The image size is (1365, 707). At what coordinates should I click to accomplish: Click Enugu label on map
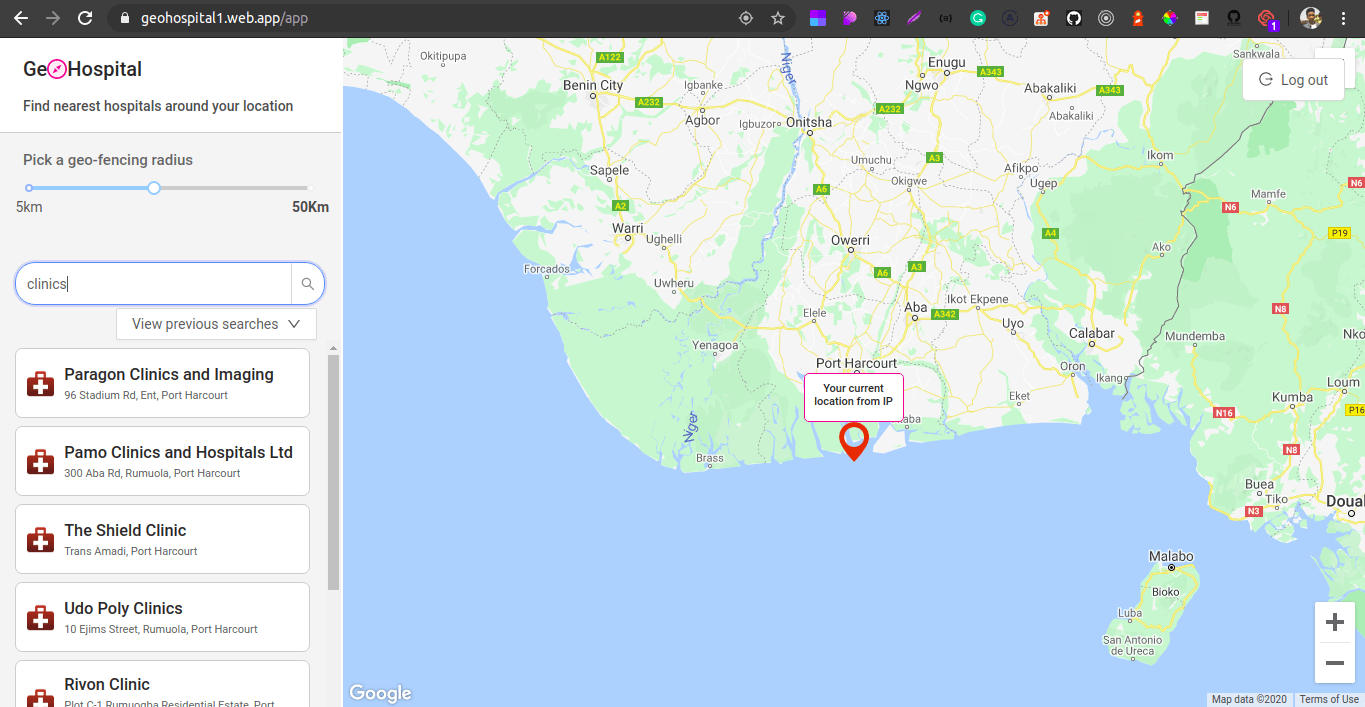tap(947, 62)
